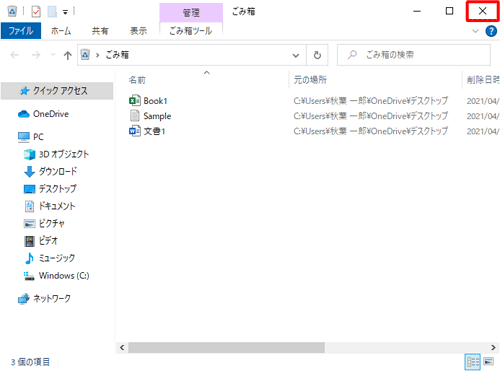Click the 文書1 file name
Screen dimensions: 500x371
pyautogui.click(x=154, y=131)
